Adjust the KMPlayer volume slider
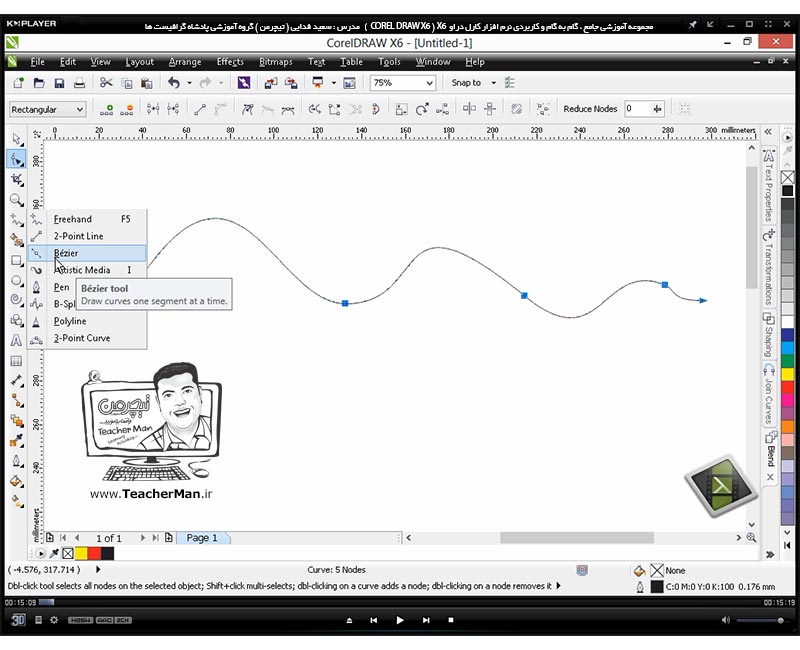 (760, 620)
